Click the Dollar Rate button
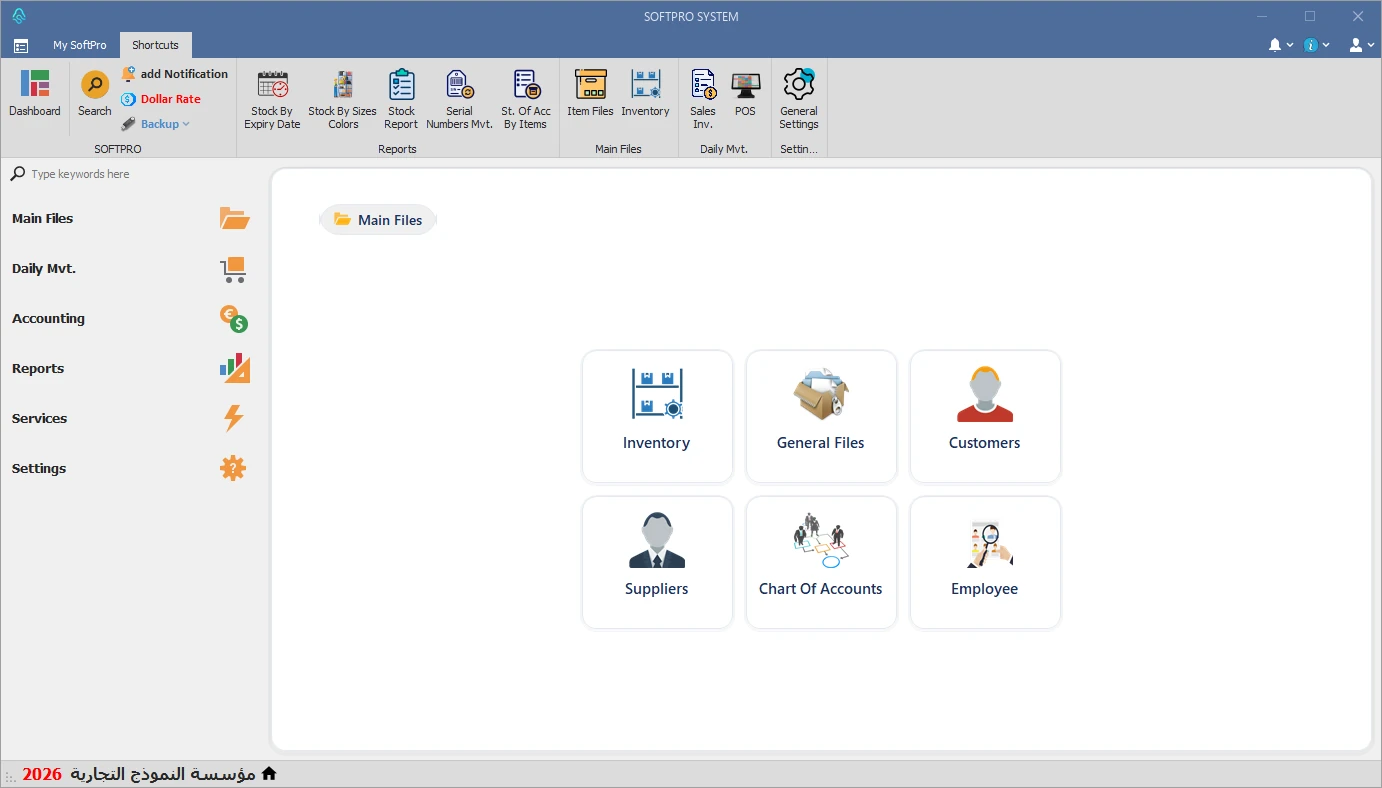The width and height of the screenshot is (1382, 788). click(161, 99)
